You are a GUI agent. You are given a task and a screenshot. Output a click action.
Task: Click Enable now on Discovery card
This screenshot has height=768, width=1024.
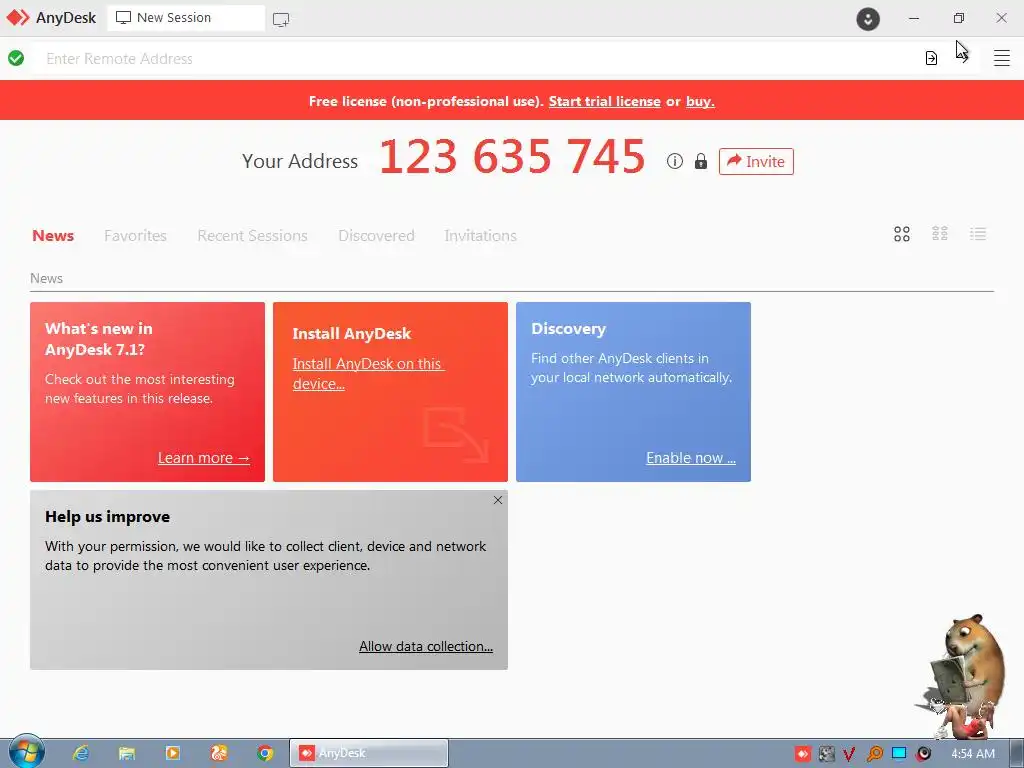coord(691,458)
